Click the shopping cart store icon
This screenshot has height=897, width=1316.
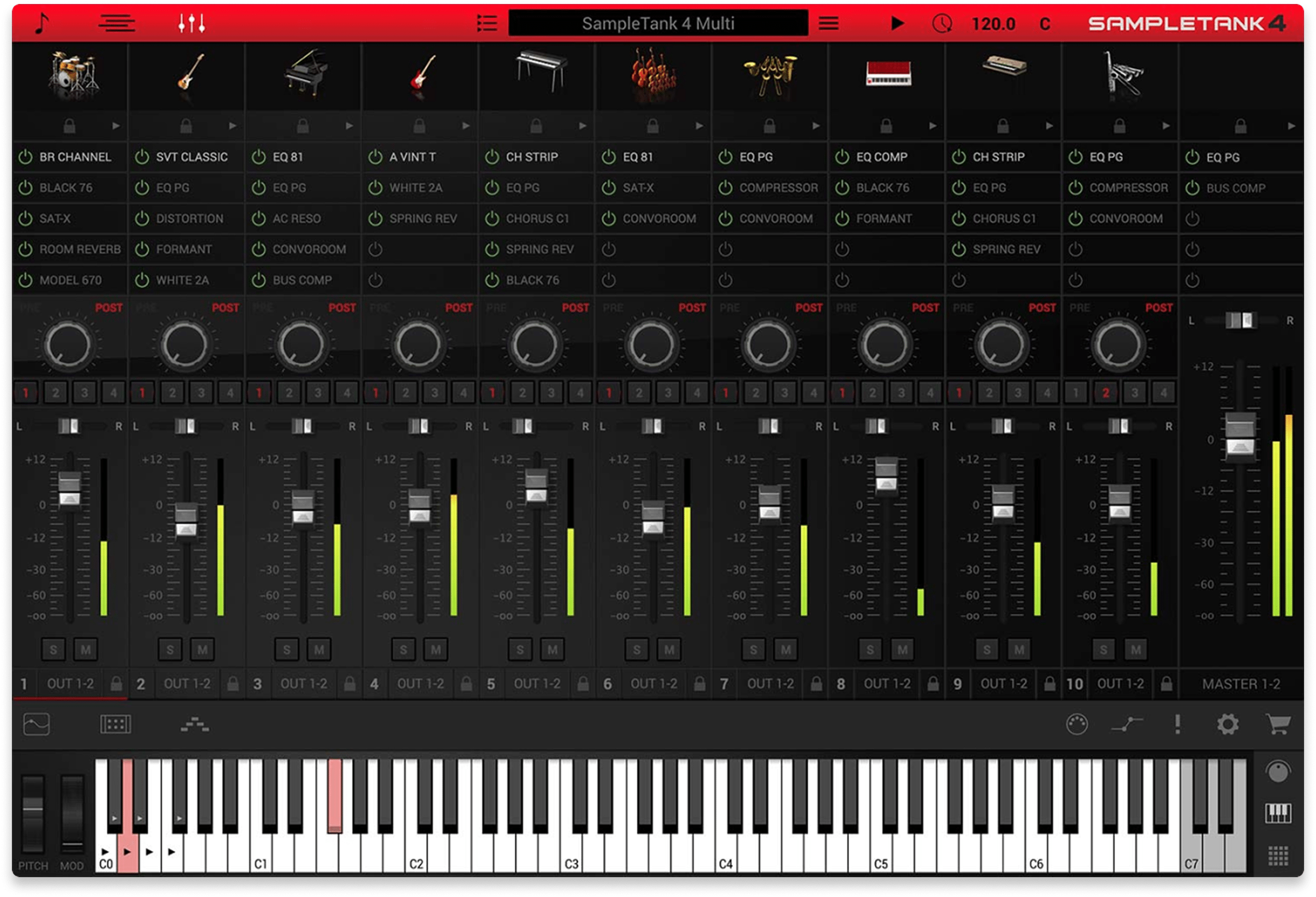(x=1277, y=724)
